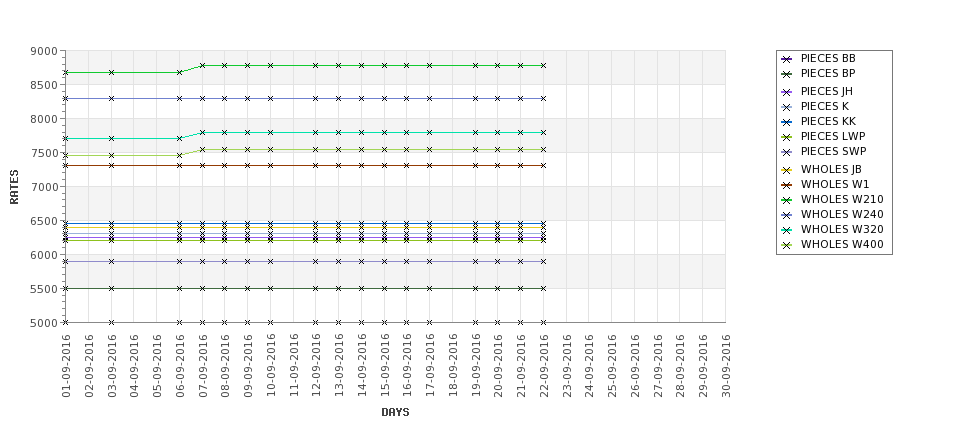Image resolution: width=975 pixels, height=429 pixels.
Task: Click the 30-09-2016 date label
Action: coord(726,366)
